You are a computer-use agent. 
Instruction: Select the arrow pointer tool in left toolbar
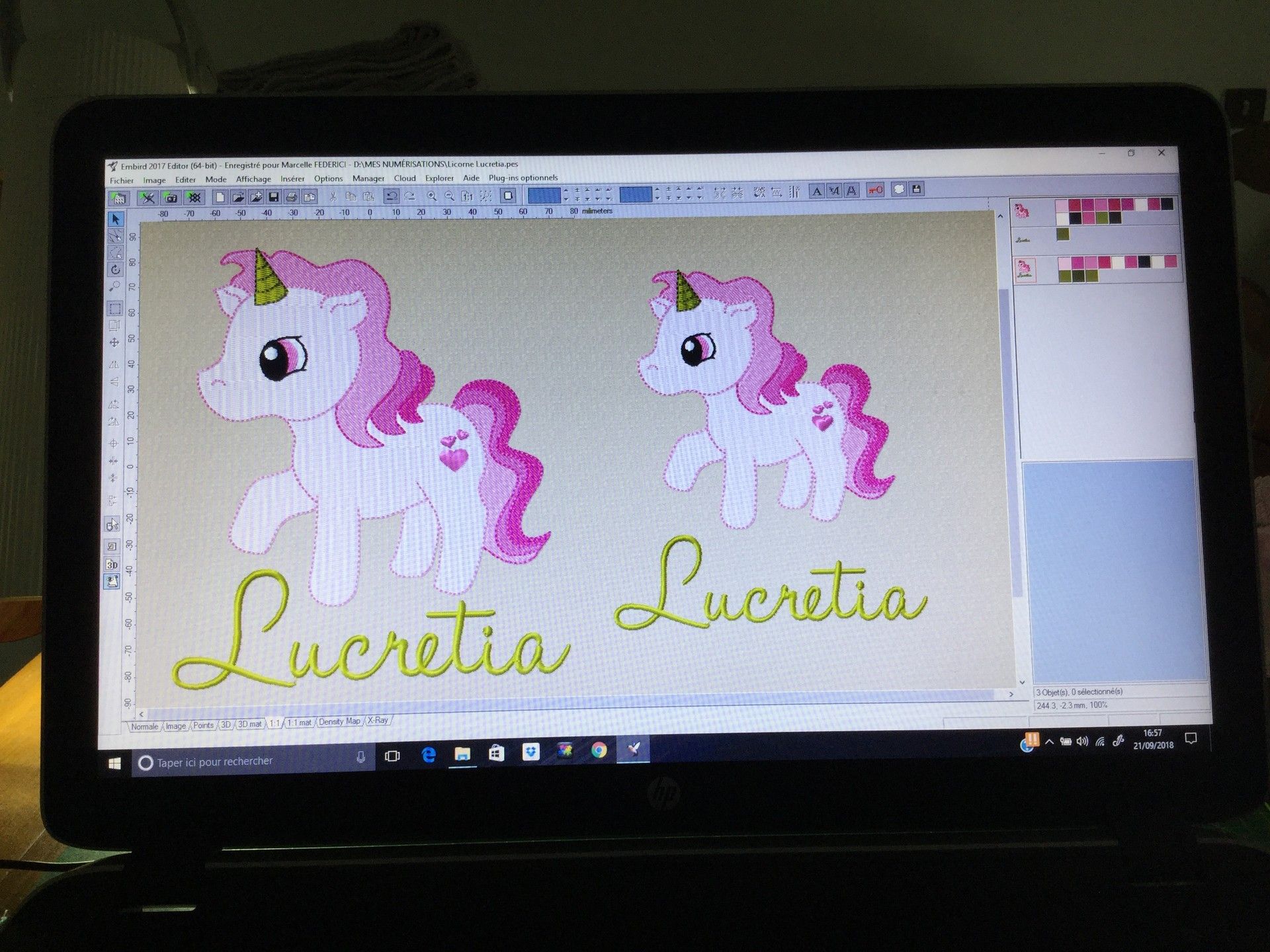(115, 219)
